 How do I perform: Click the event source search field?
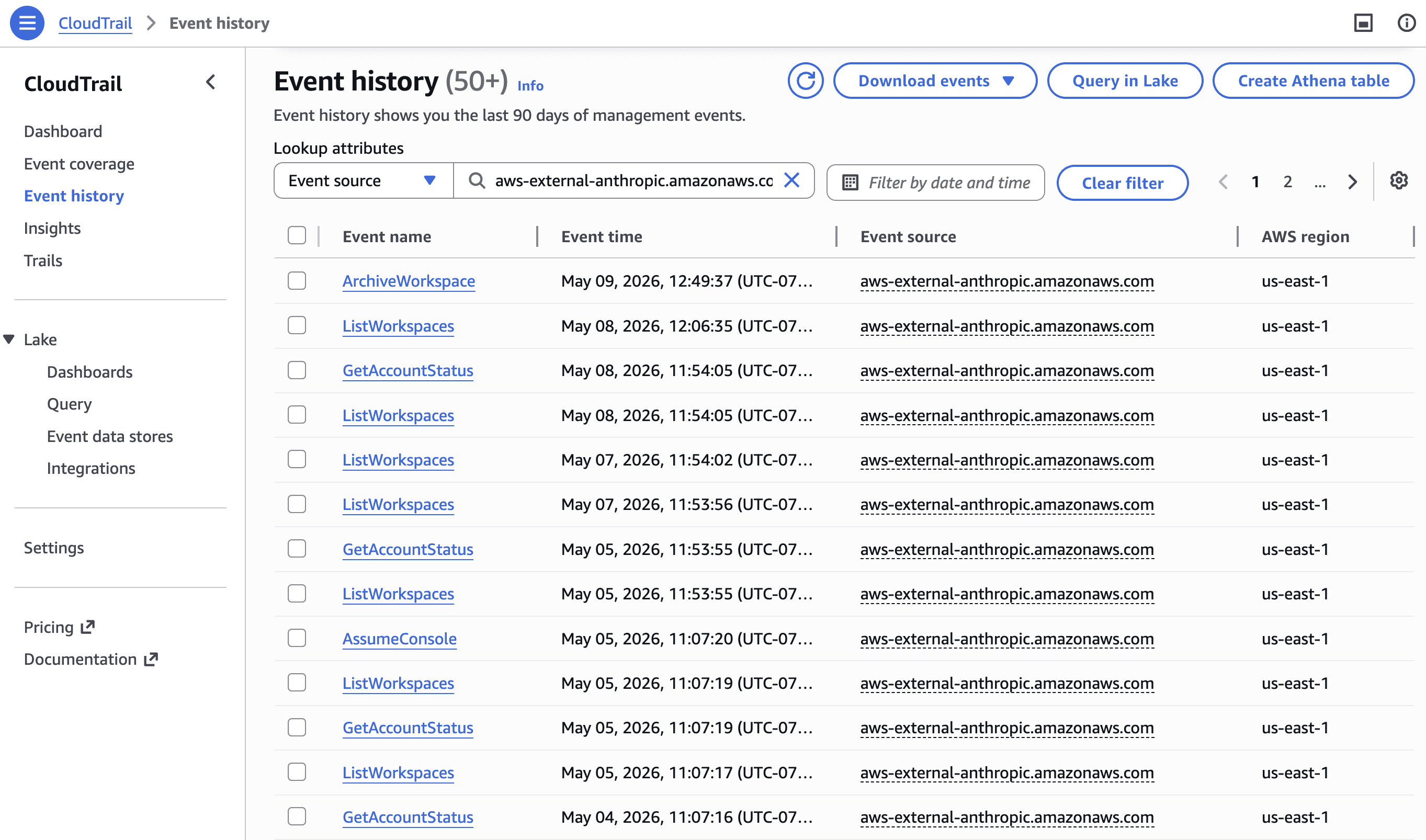pos(633,180)
